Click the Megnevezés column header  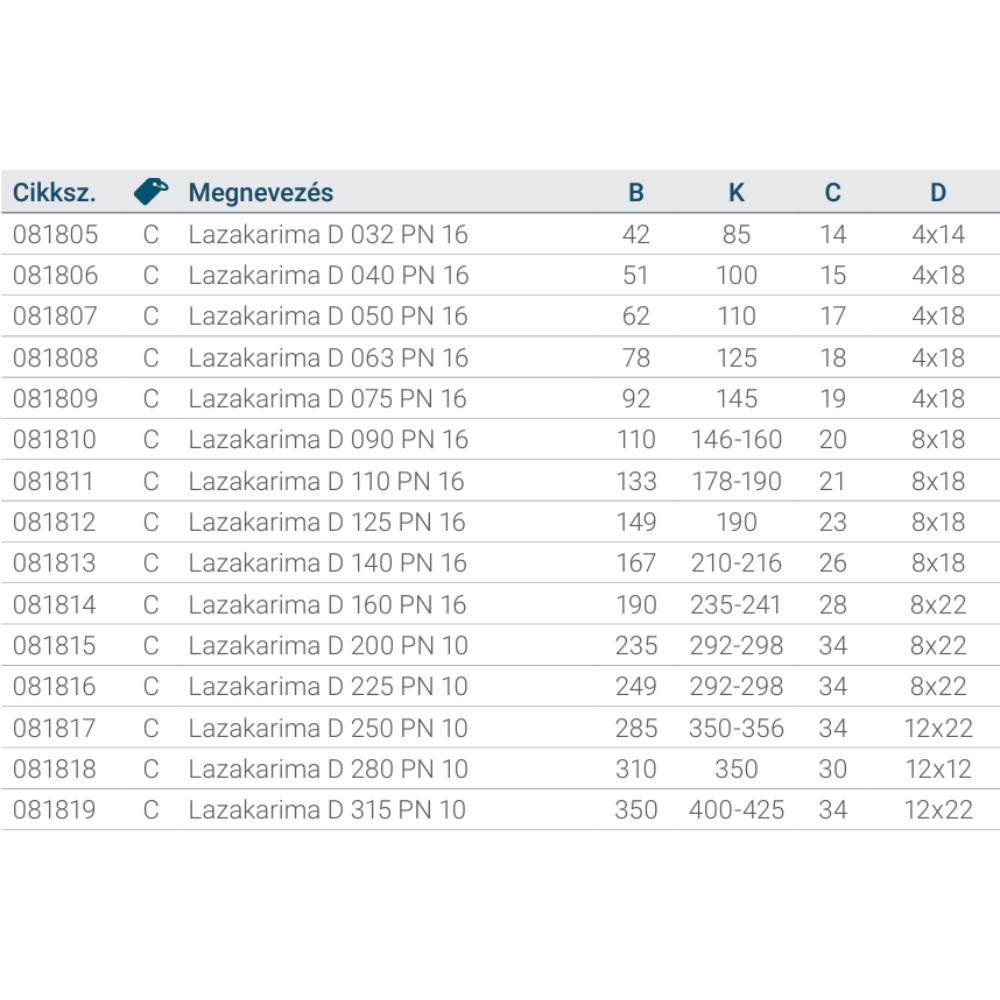click(261, 193)
